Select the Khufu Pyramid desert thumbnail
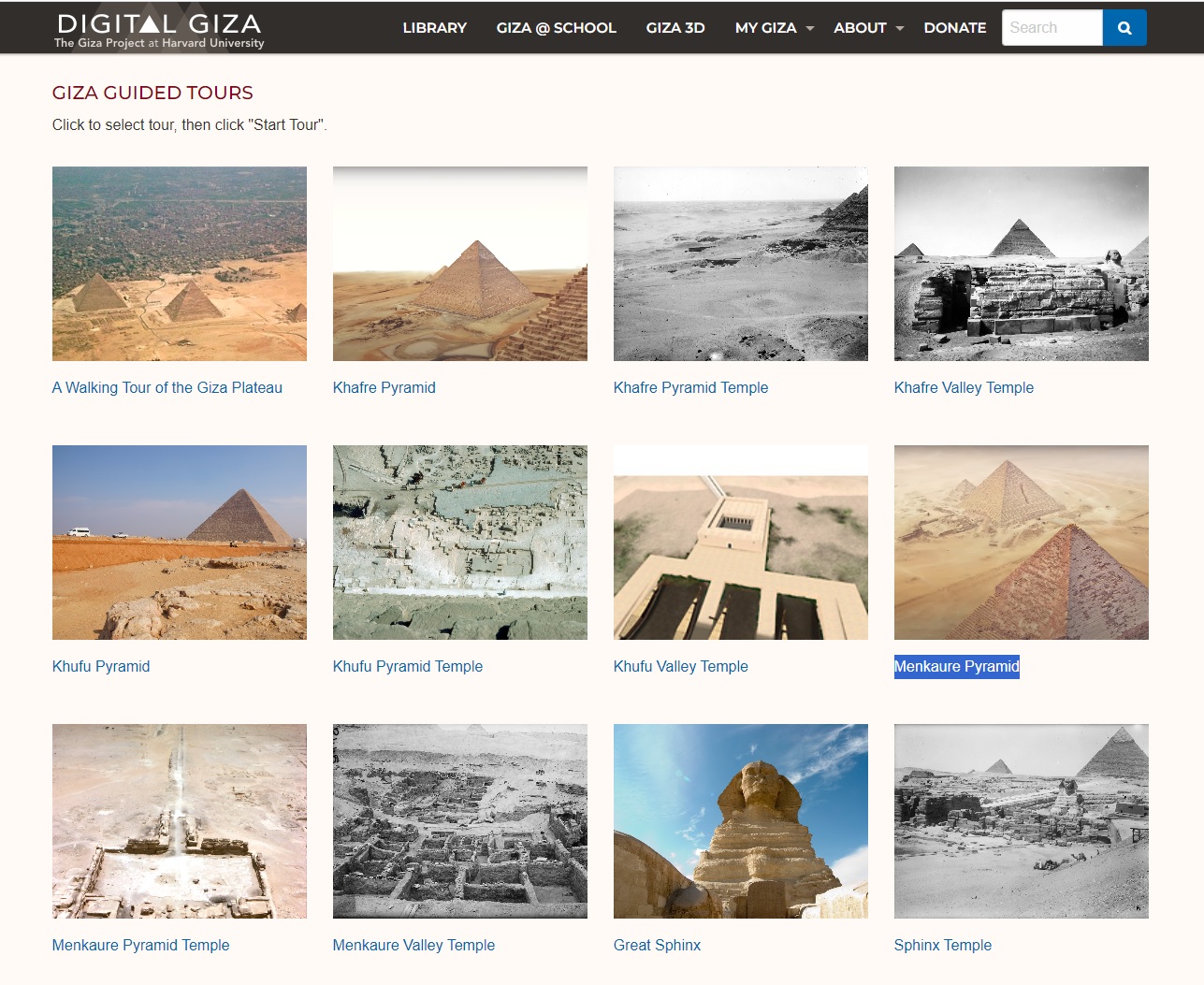The width and height of the screenshot is (1204, 985). tap(180, 543)
